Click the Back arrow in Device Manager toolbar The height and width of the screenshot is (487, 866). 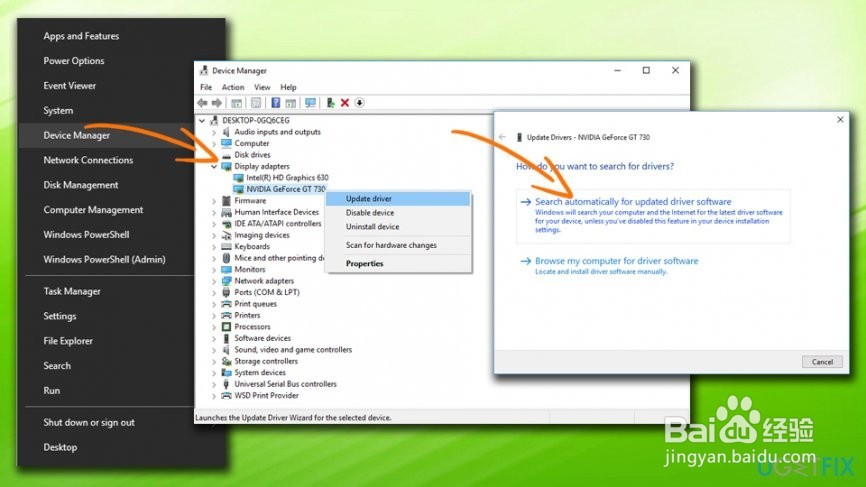203,103
